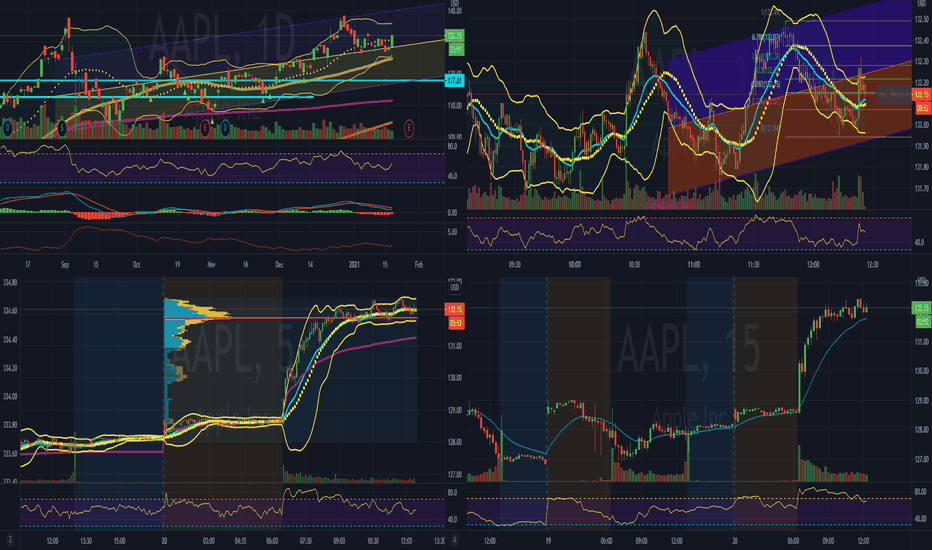Click the '140.00' value on the 1D price axis
Viewport: 932px width, 550px height.
455,11
